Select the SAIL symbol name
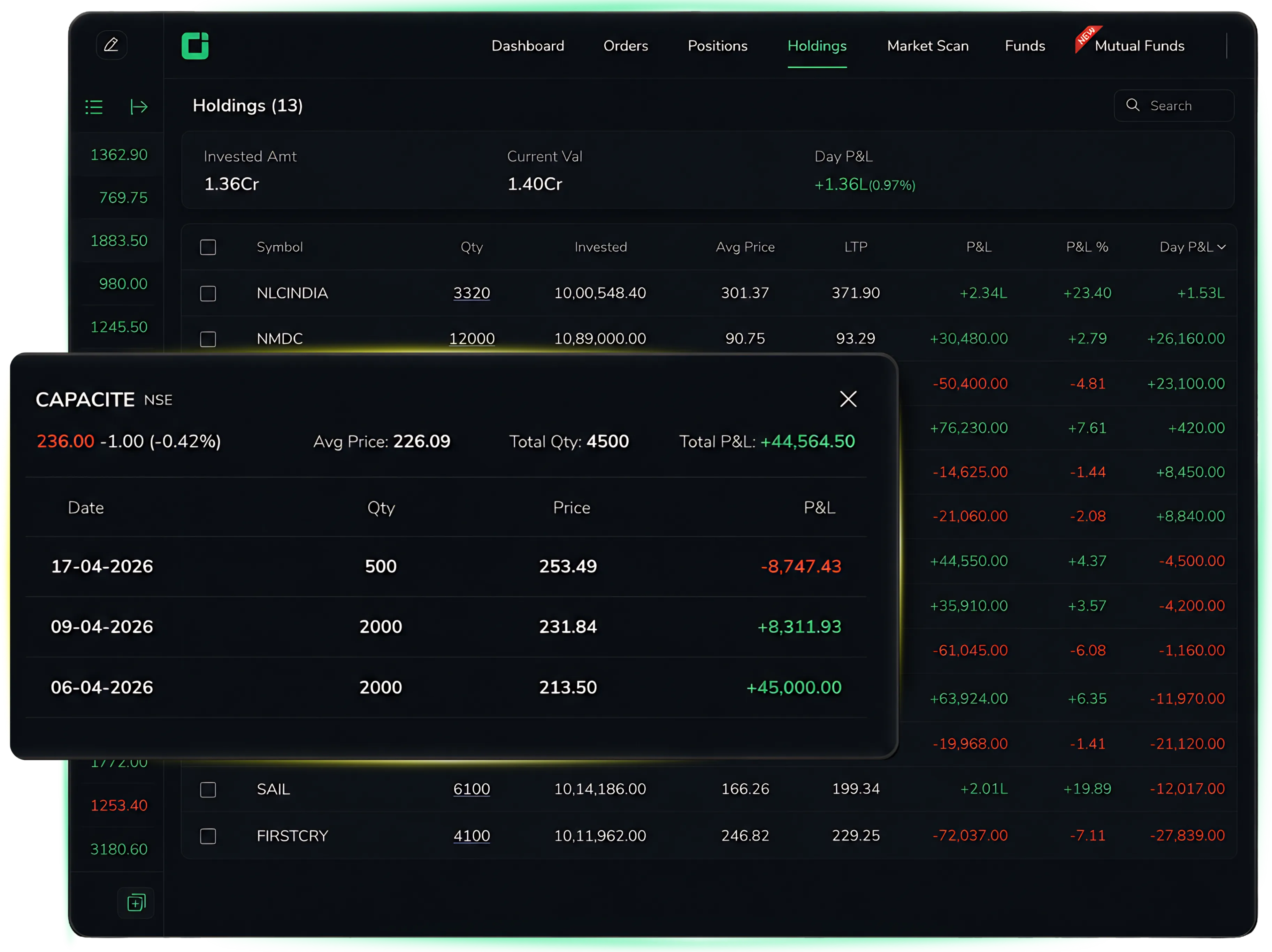 tap(273, 789)
